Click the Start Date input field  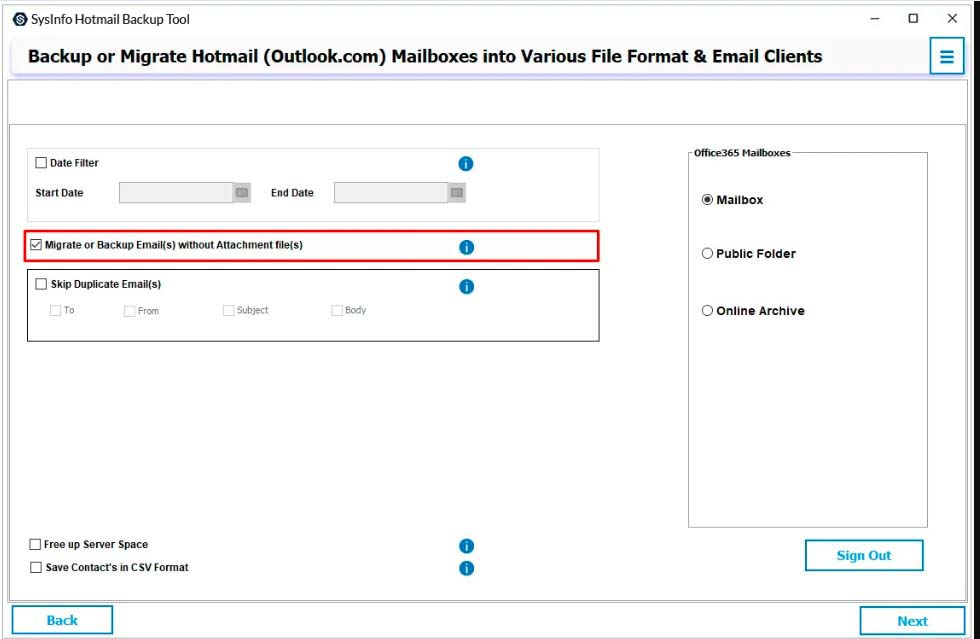[x=176, y=193]
